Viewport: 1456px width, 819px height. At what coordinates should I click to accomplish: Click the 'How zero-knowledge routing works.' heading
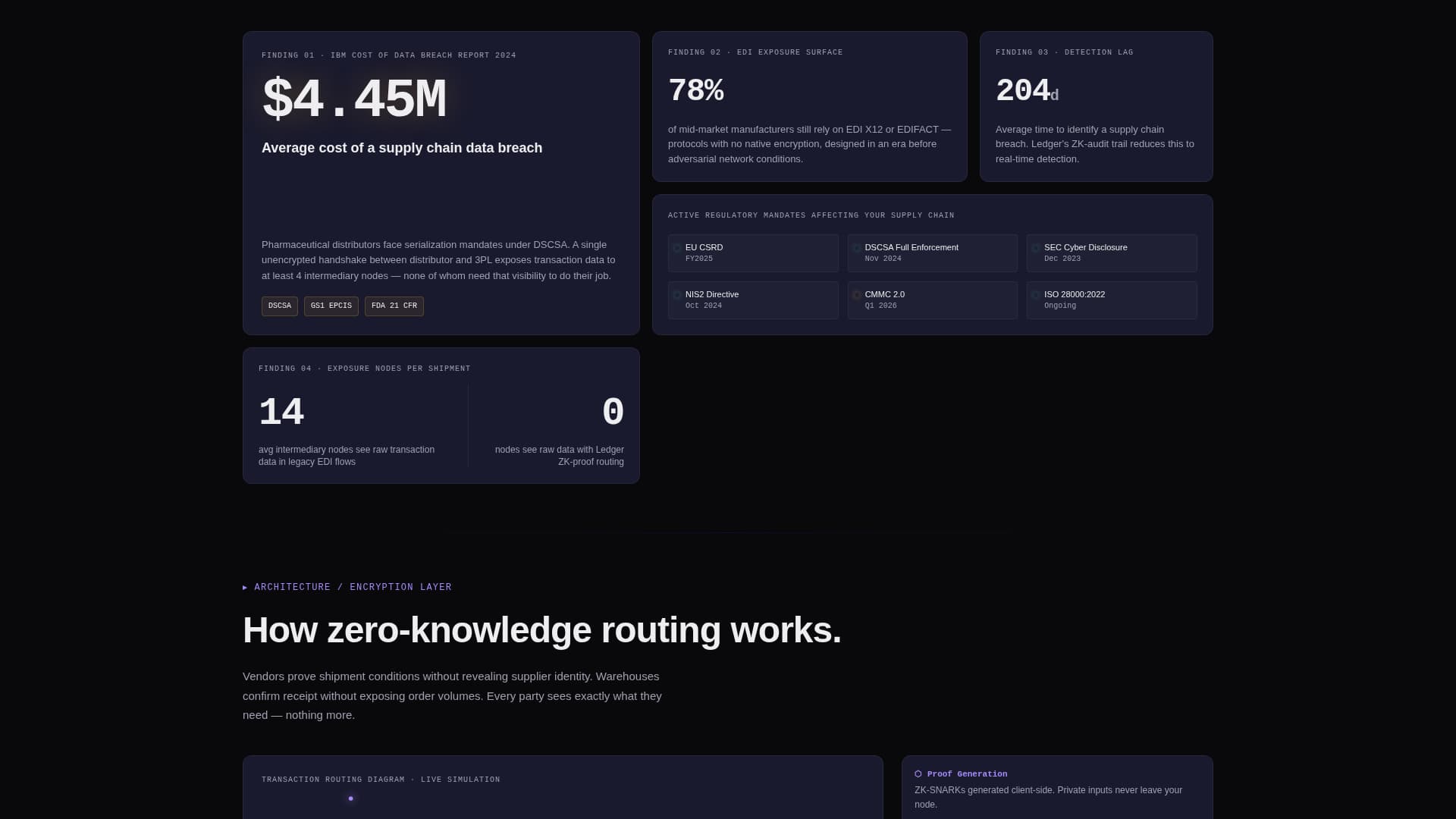[542, 630]
